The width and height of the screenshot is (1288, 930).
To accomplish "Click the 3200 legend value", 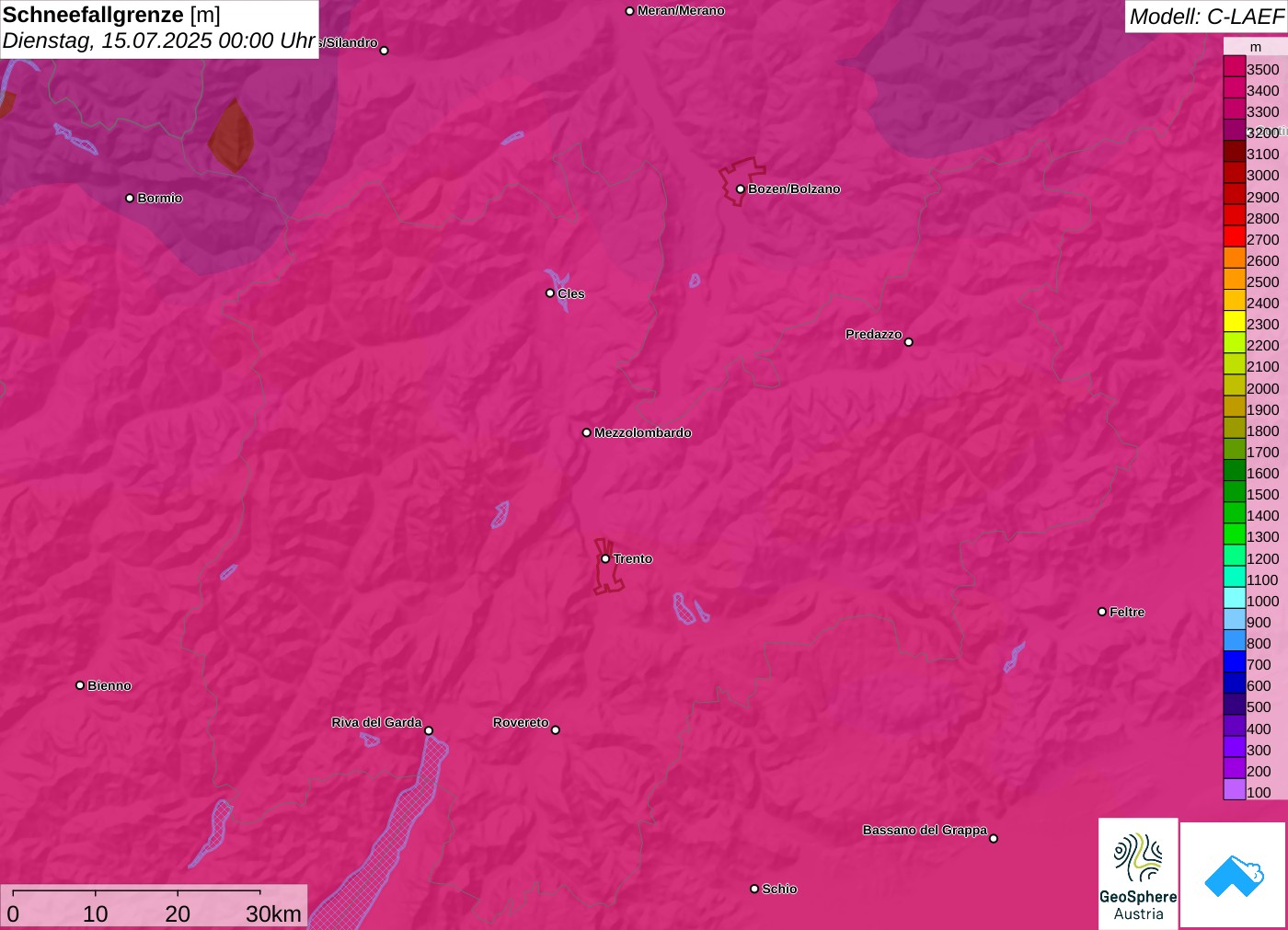I will tap(1262, 132).
